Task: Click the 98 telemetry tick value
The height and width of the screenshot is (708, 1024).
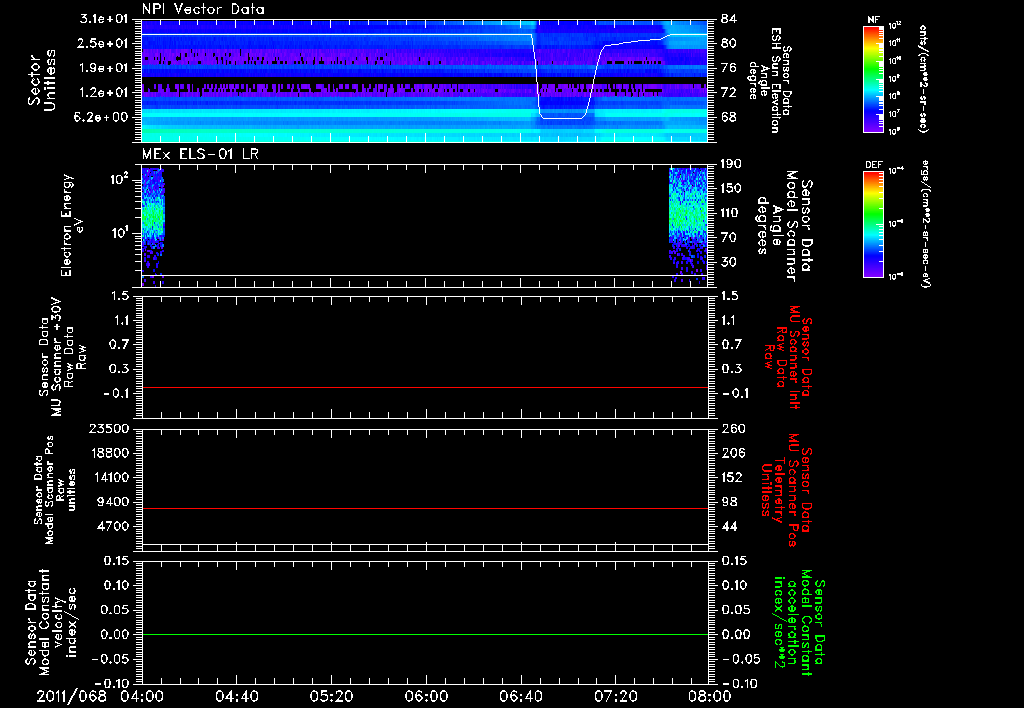Action: pos(729,502)
